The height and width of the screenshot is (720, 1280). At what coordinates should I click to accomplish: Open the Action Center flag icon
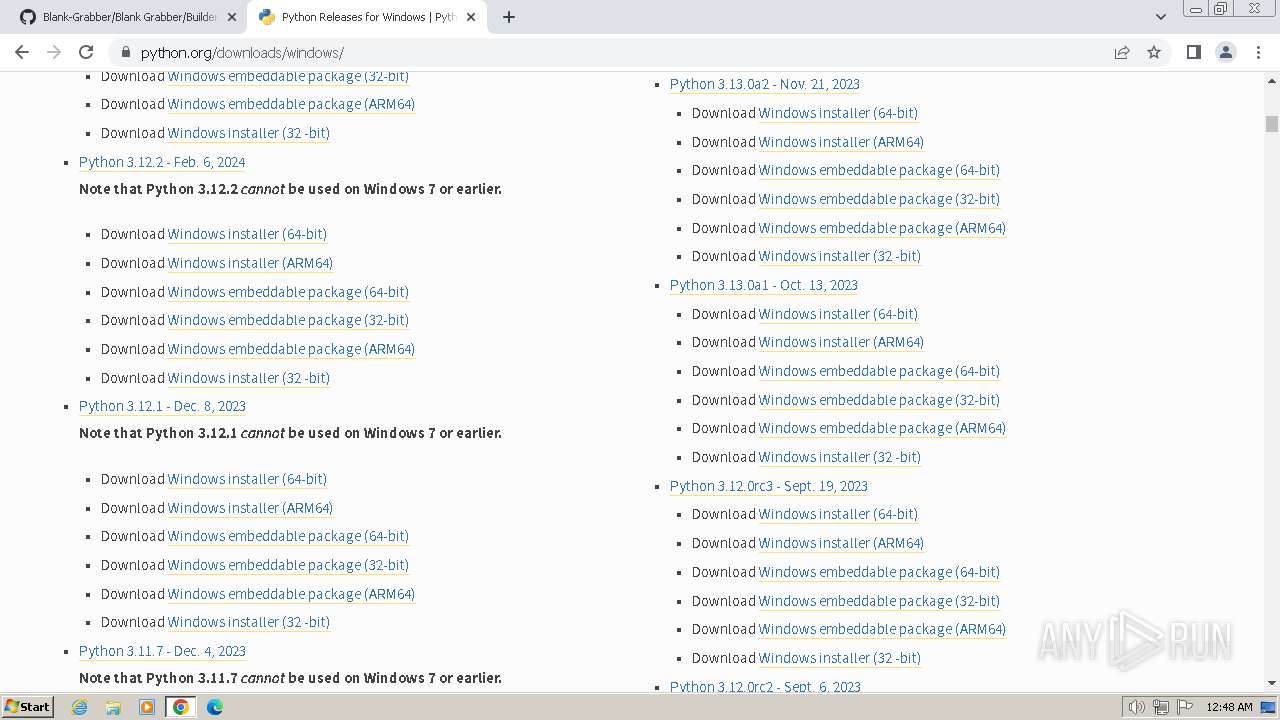coord(1185,707)
